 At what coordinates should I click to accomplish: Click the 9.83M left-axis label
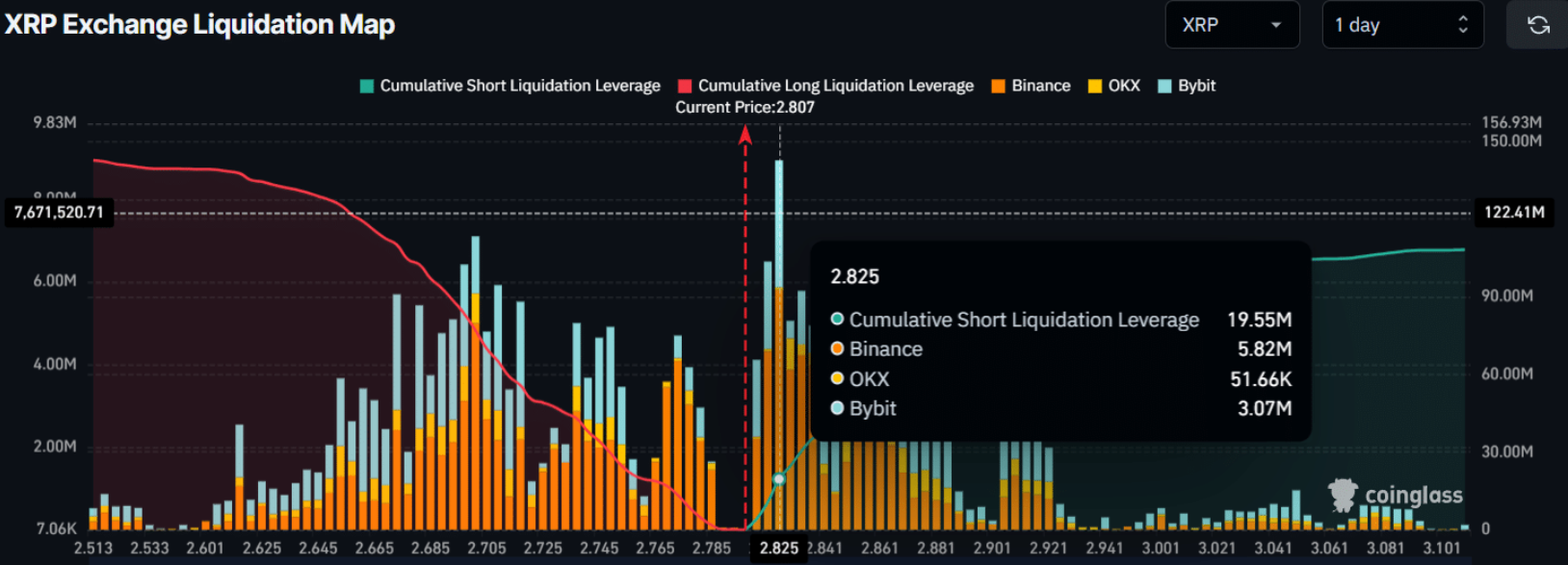(x=55, y=122)
